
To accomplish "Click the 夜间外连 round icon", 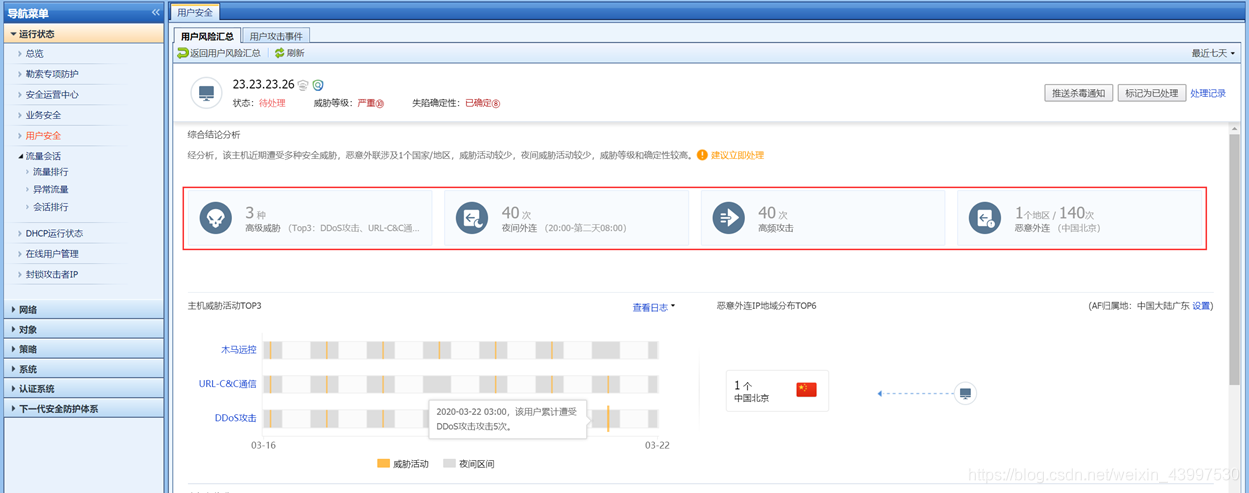I will (x=472, y=217).
